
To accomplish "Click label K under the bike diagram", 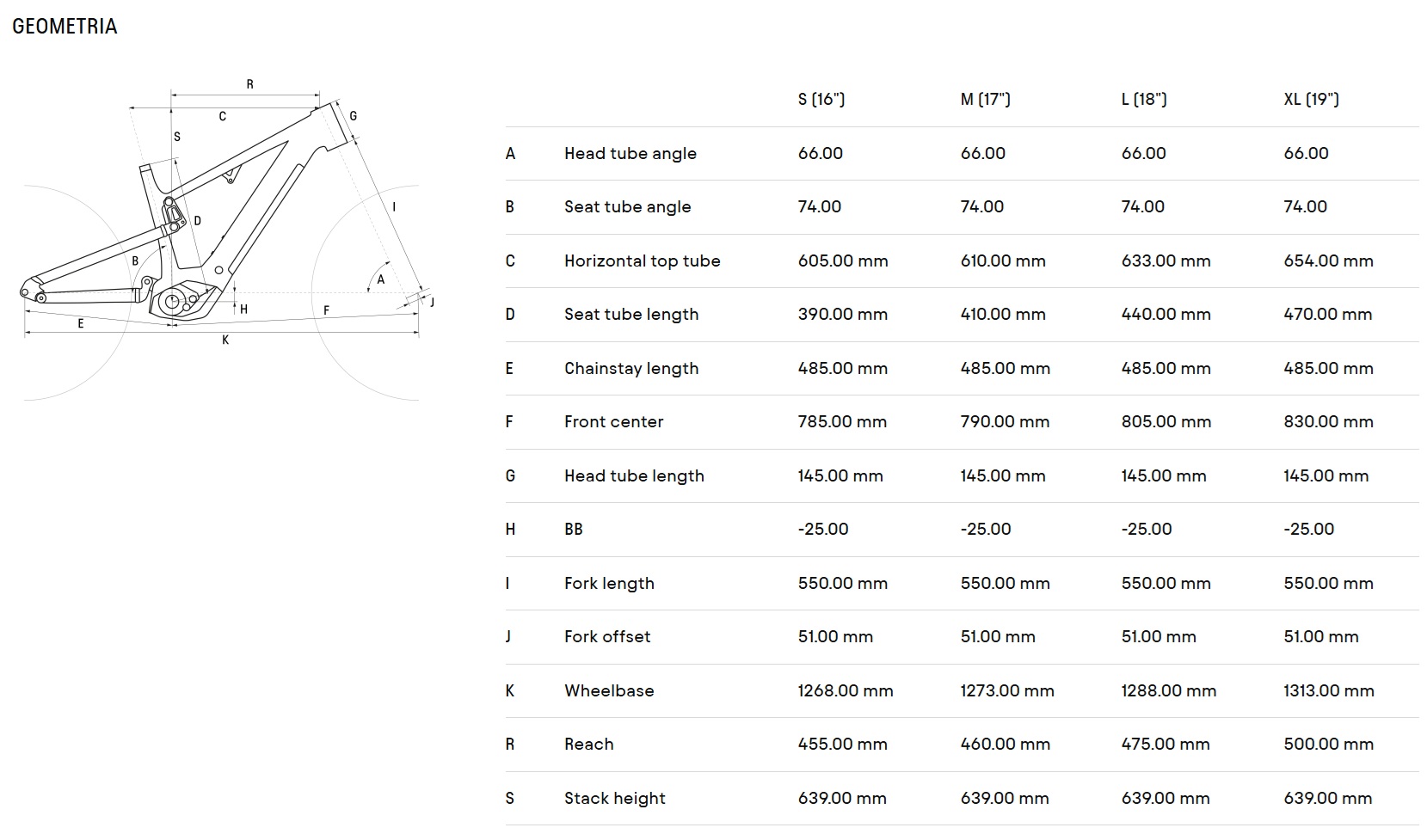I will point(225,340).
